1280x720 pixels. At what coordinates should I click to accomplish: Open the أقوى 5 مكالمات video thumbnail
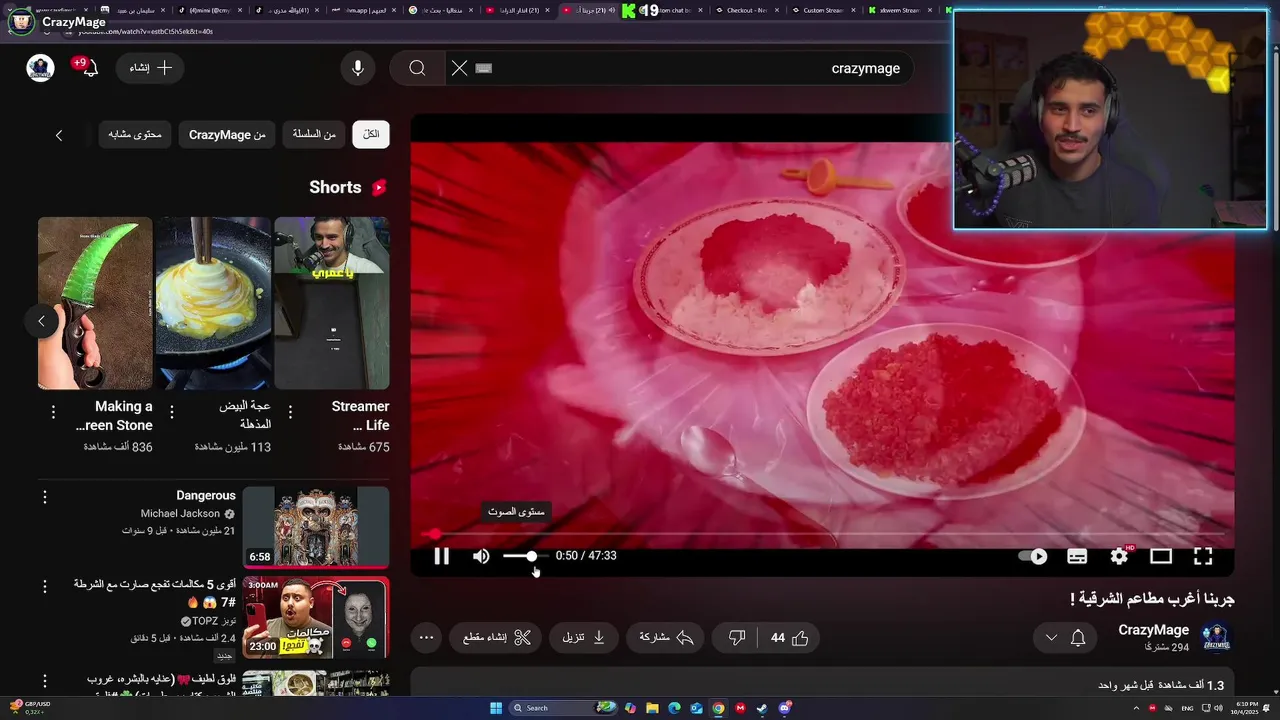click(316, 617)
